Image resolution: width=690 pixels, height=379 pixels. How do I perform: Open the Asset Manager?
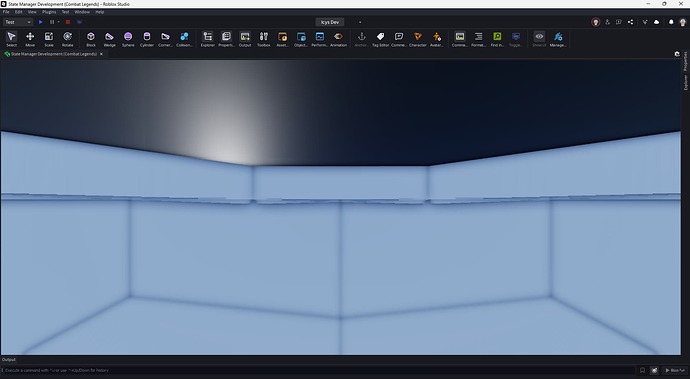283,39
